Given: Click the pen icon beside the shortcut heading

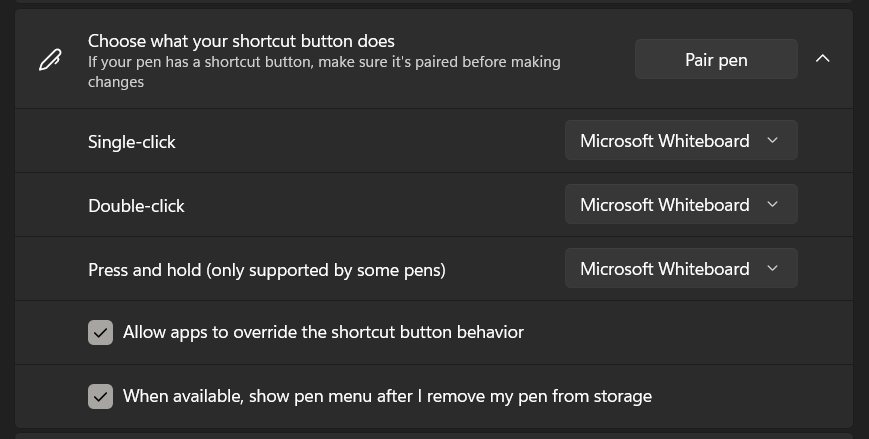Looking at the screenshot, I should [x=49, y=61].
